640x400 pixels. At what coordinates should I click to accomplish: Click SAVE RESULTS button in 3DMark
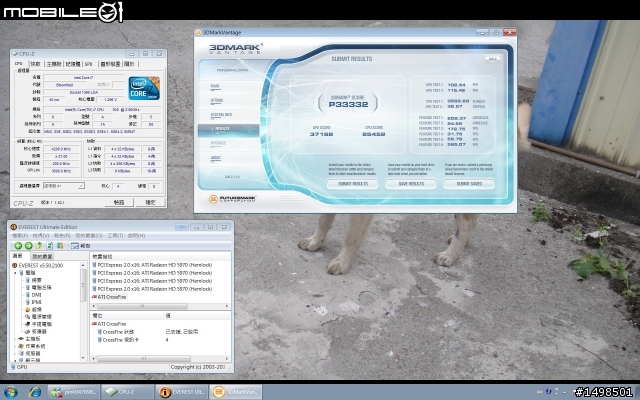coord(411,184)
